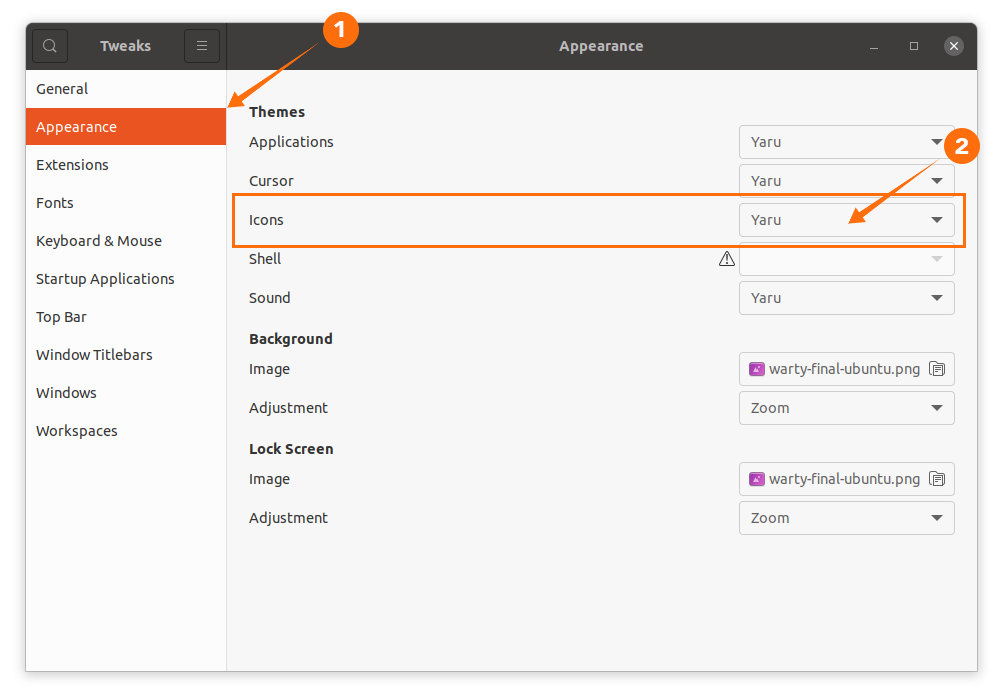Open the Lock Screen Adjustment dropdown
1003x700 pixels.
point(846,518)
